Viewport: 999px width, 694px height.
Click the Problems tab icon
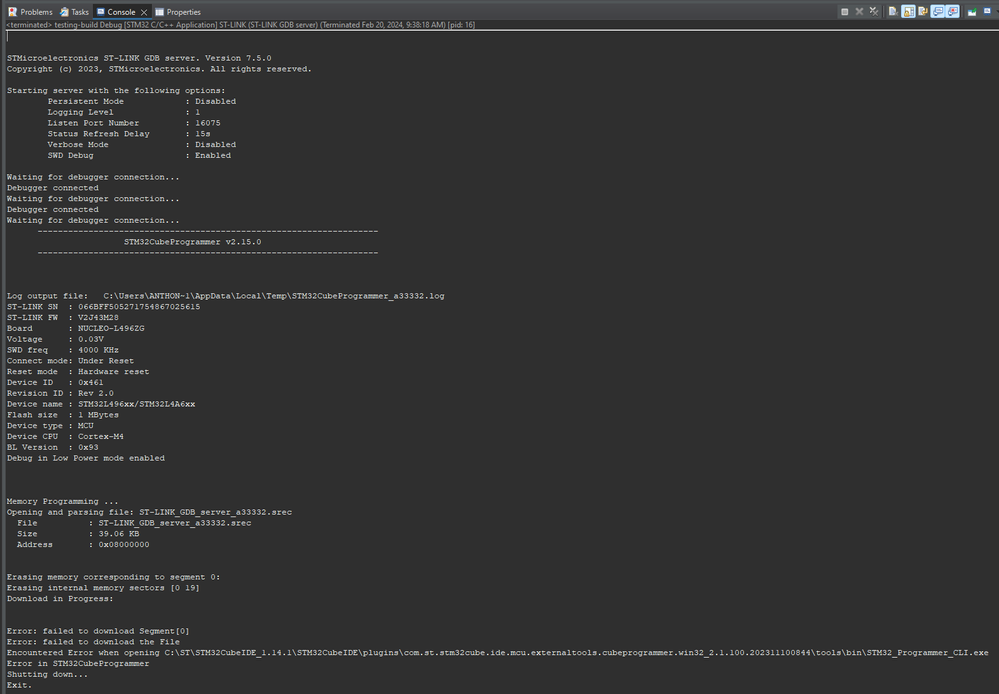point(12,12)
